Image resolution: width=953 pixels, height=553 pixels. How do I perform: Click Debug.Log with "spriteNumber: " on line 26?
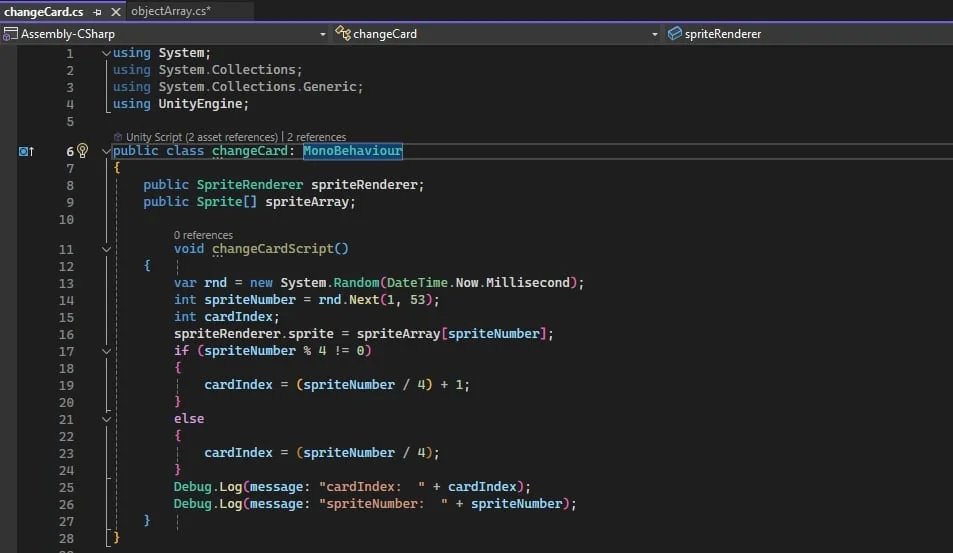click(375, 504)
